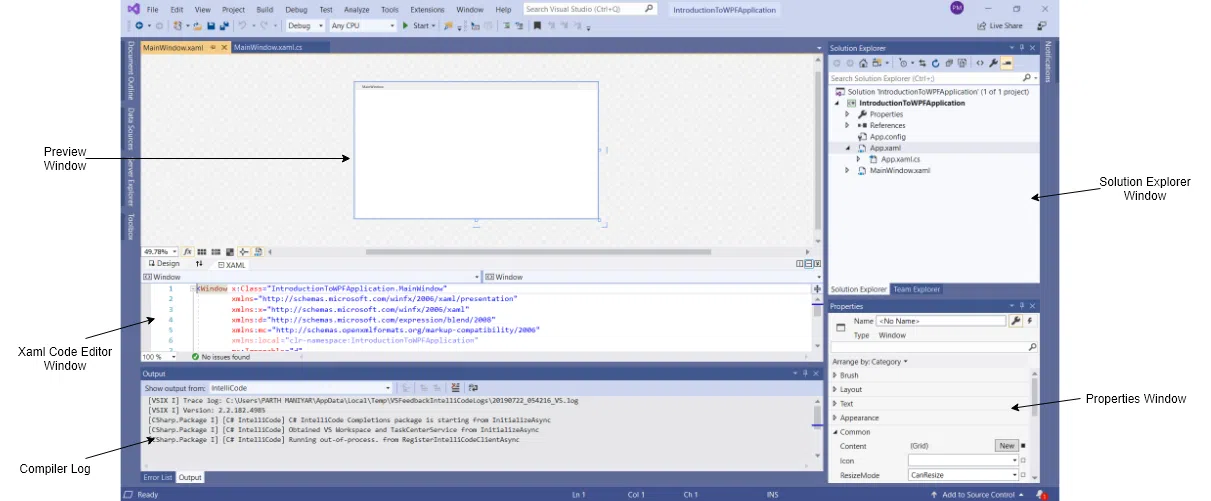This screenshot has height=501, width=1211.
Task: Toggle the snap grid icon in designer bar
Action: [x=202, y=252]
